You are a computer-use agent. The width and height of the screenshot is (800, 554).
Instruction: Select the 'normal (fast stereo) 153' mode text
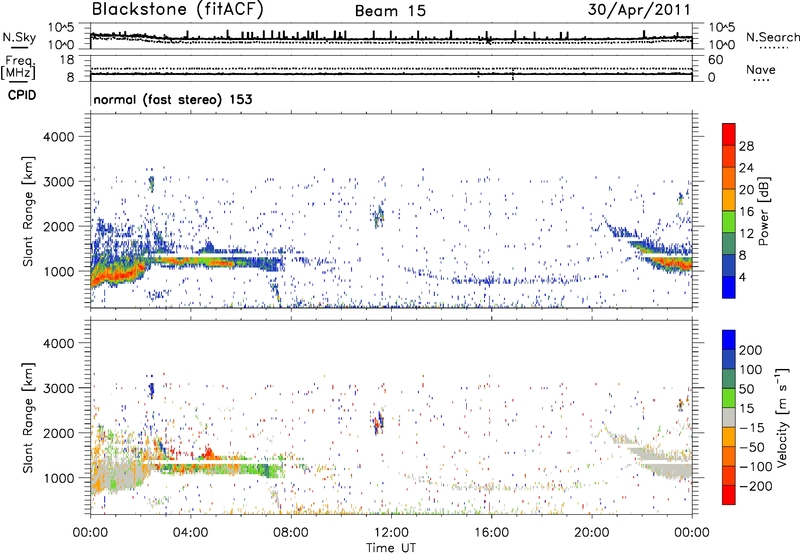(173, 100)
